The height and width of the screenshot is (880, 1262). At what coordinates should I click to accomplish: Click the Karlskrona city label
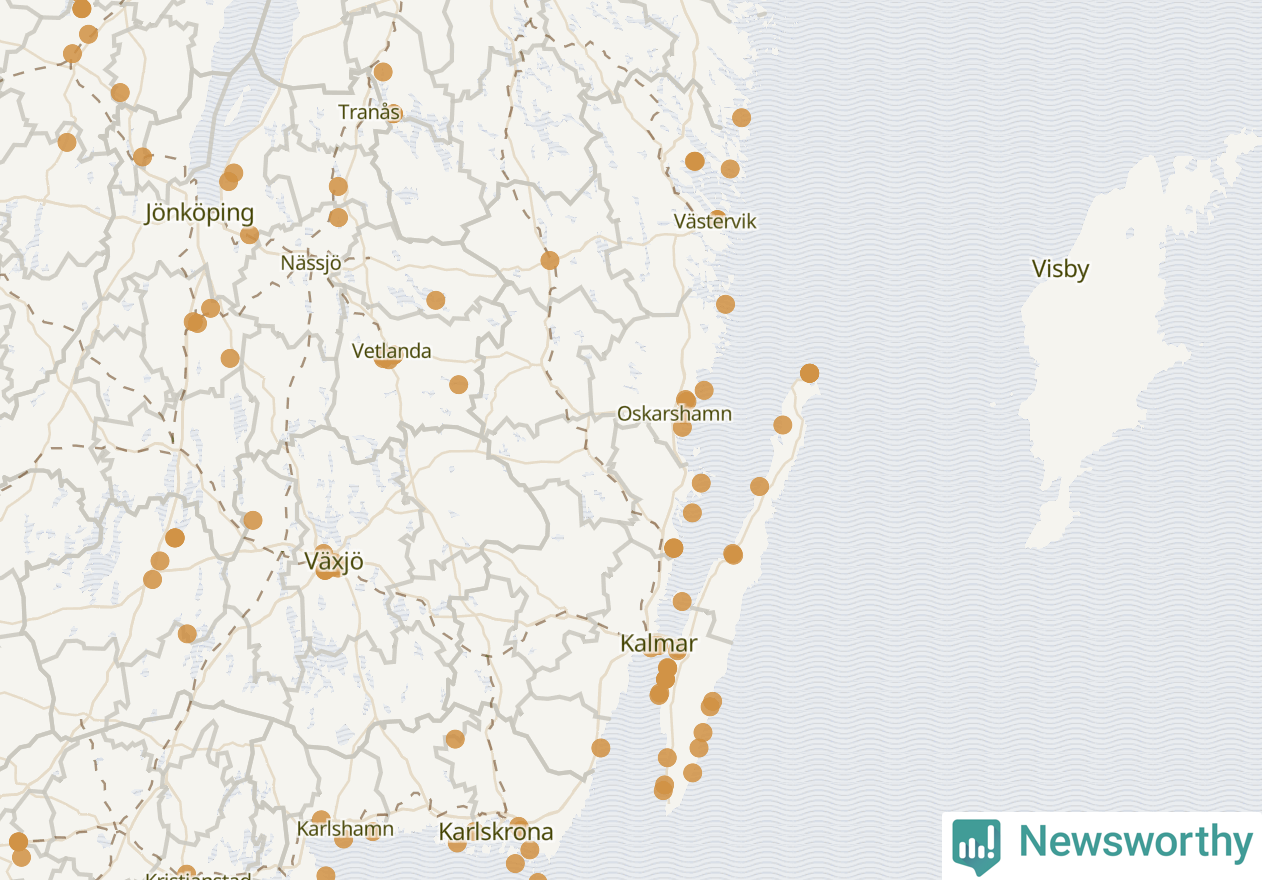click(x=495, y=832)
